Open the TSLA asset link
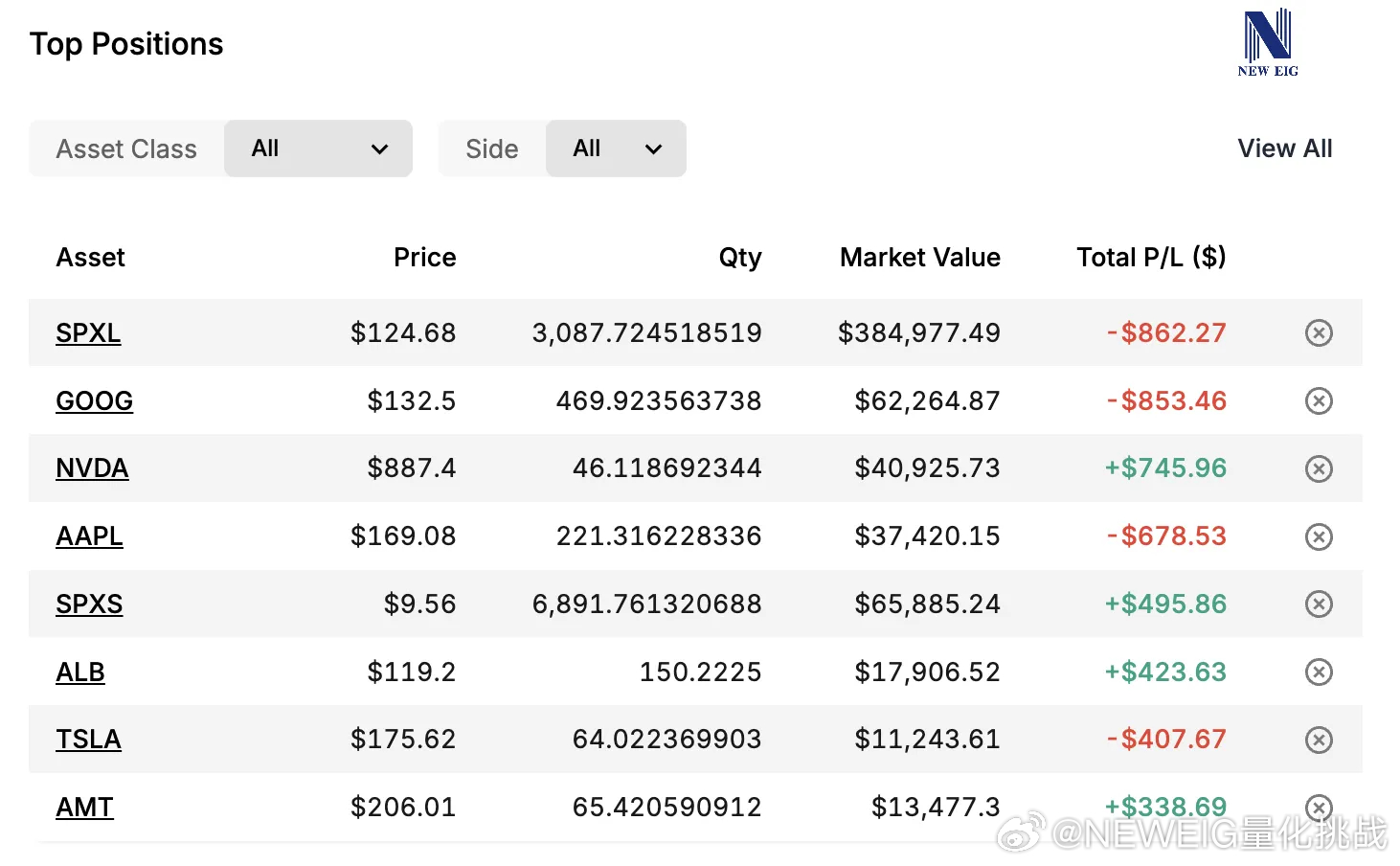Viewport: 1400px width, 866px height. pos(88,740)
